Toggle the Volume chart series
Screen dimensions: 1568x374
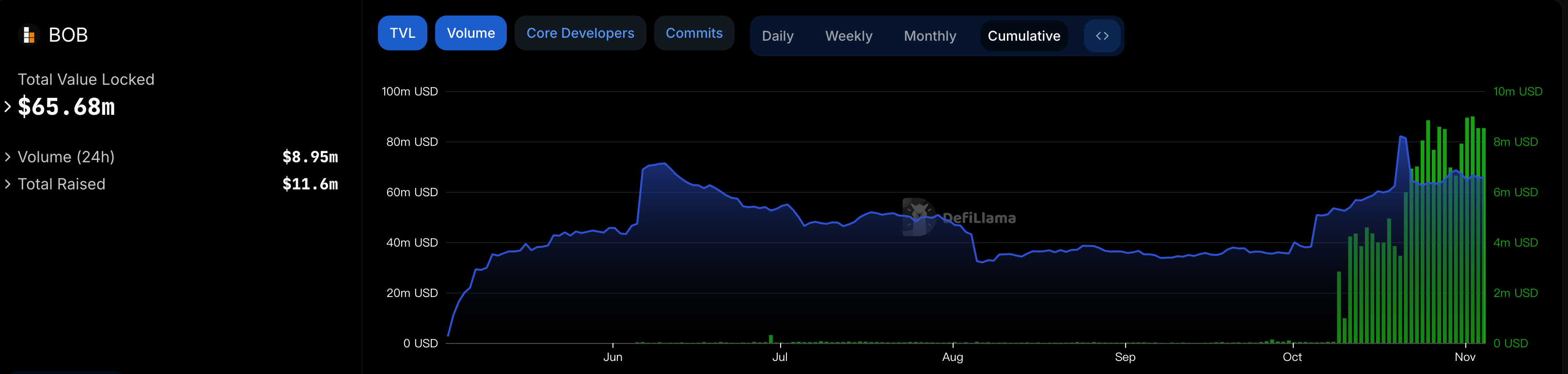click(x=470, y=33)
